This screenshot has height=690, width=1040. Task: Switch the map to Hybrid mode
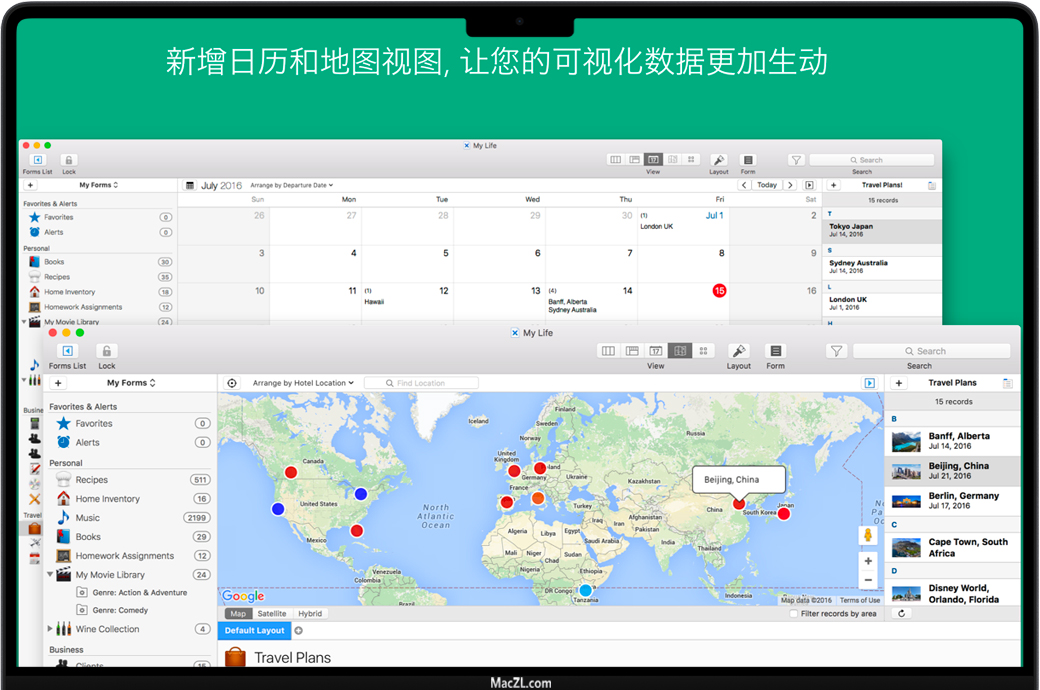pos(310,614)
